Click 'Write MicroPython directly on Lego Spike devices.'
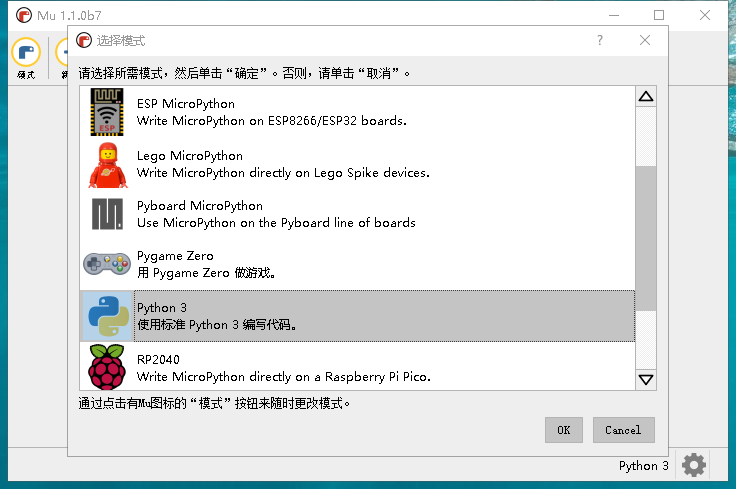 [x=283, y=173]
